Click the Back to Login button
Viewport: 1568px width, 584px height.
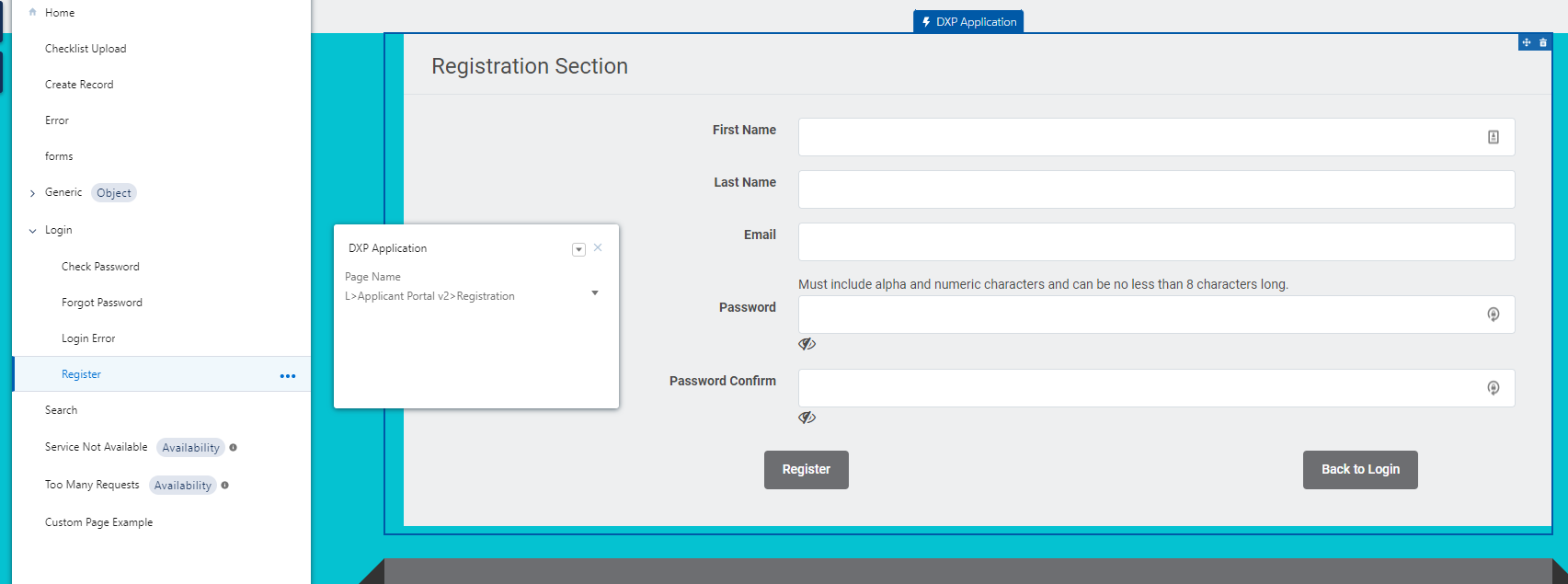click(x=1359, y=470)
